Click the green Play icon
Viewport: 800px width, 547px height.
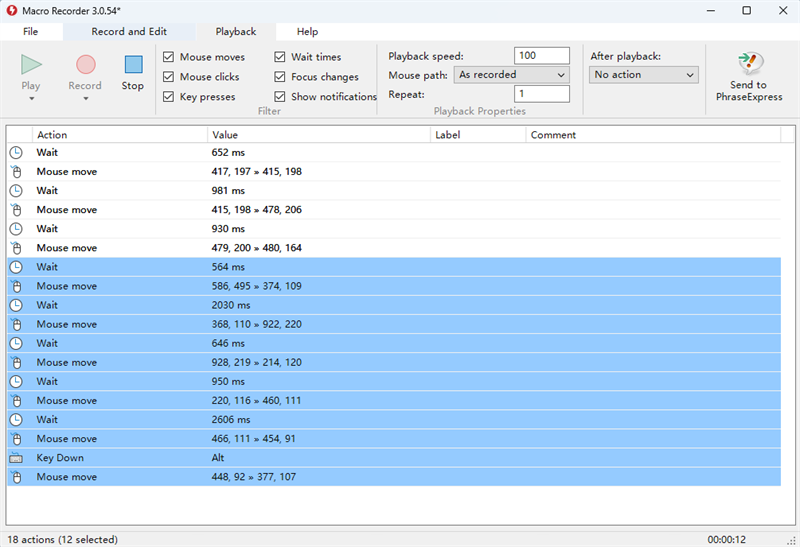pos(31,64)
